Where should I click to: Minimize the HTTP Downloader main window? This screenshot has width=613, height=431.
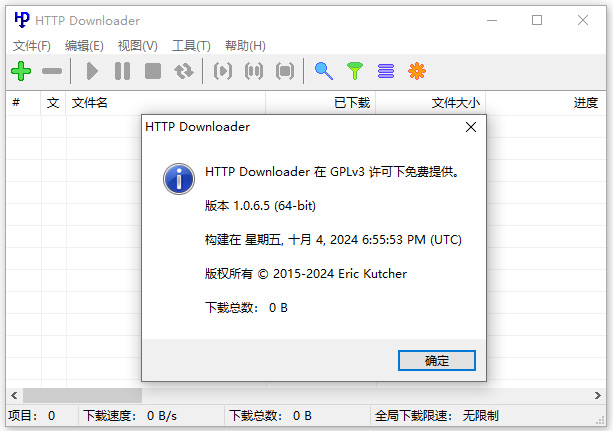tap(492, 20)
